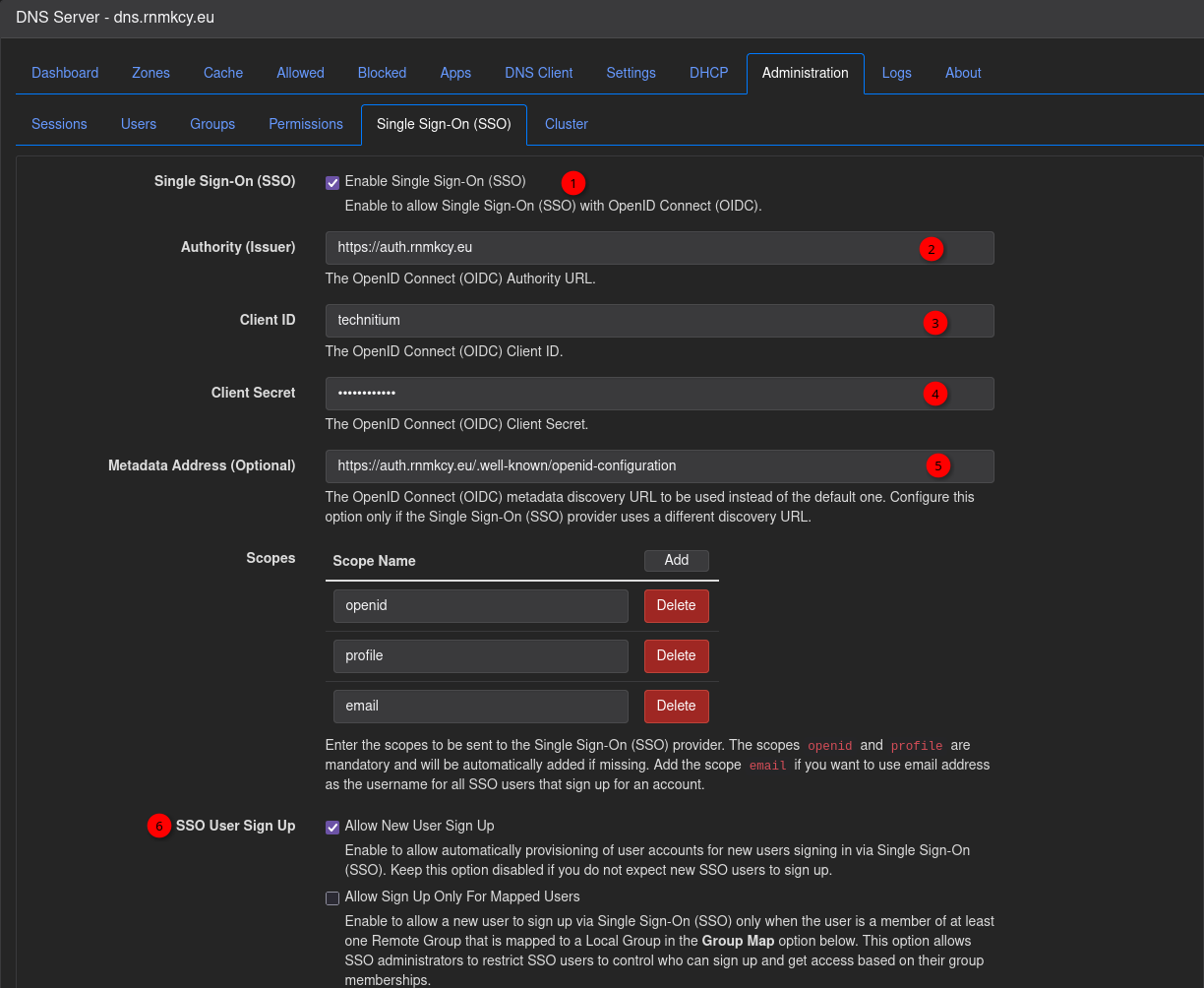
Task: Switch to the Apps tab
Action: pos(455,73)
